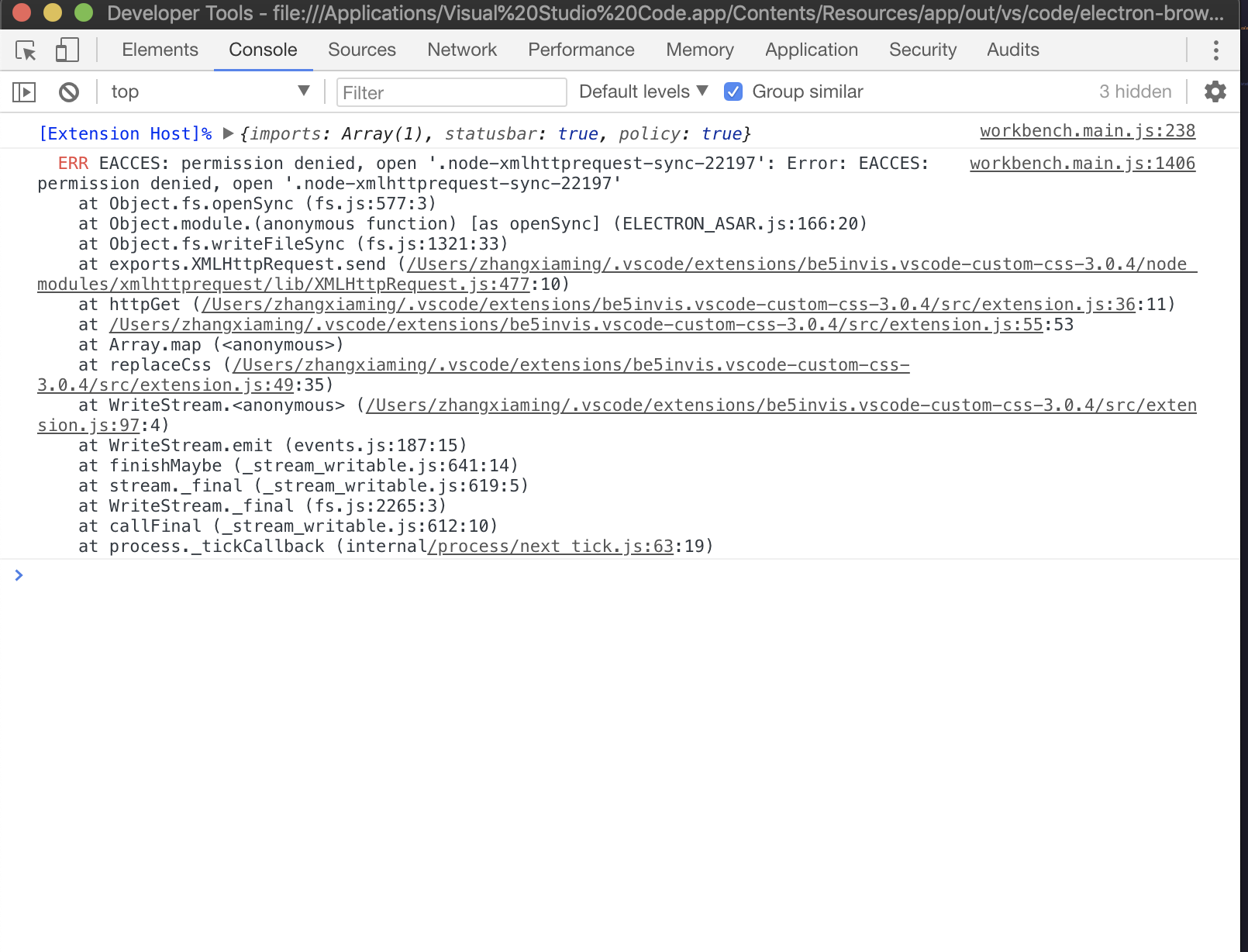Switch to the Elements tab

point(159,50)
